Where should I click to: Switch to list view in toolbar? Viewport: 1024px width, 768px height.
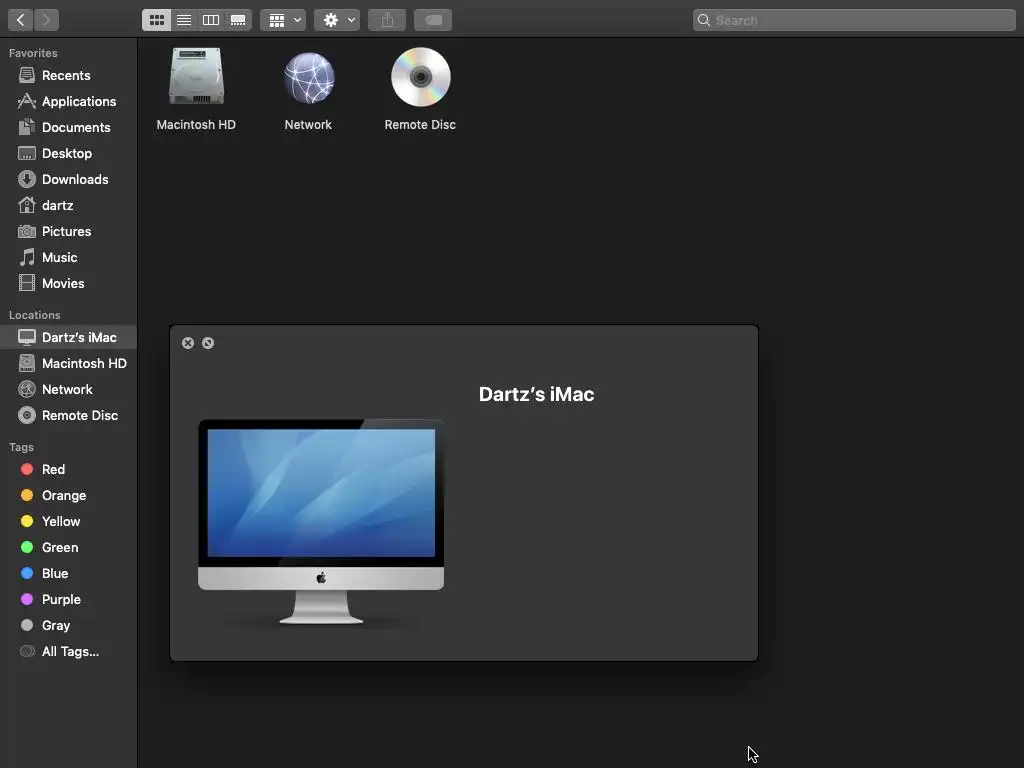point(184,20)
